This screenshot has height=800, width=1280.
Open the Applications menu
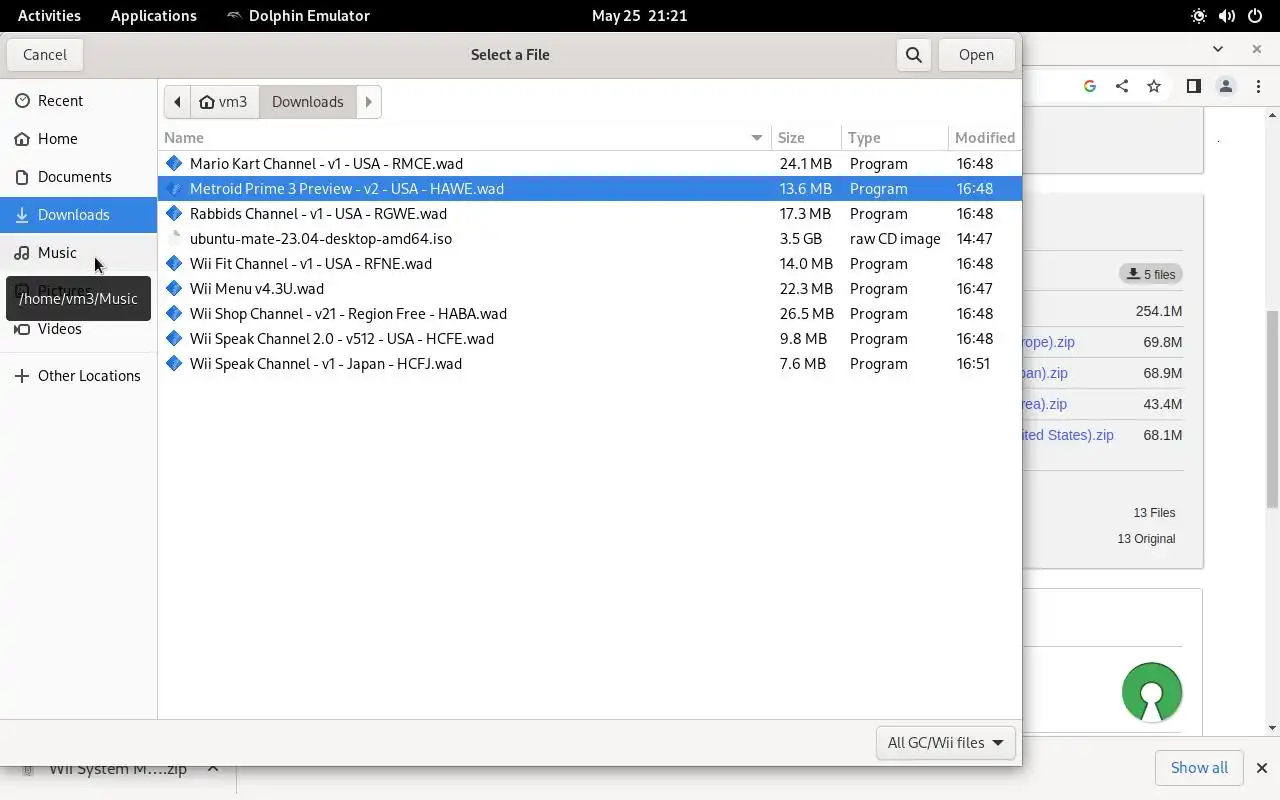154,16
